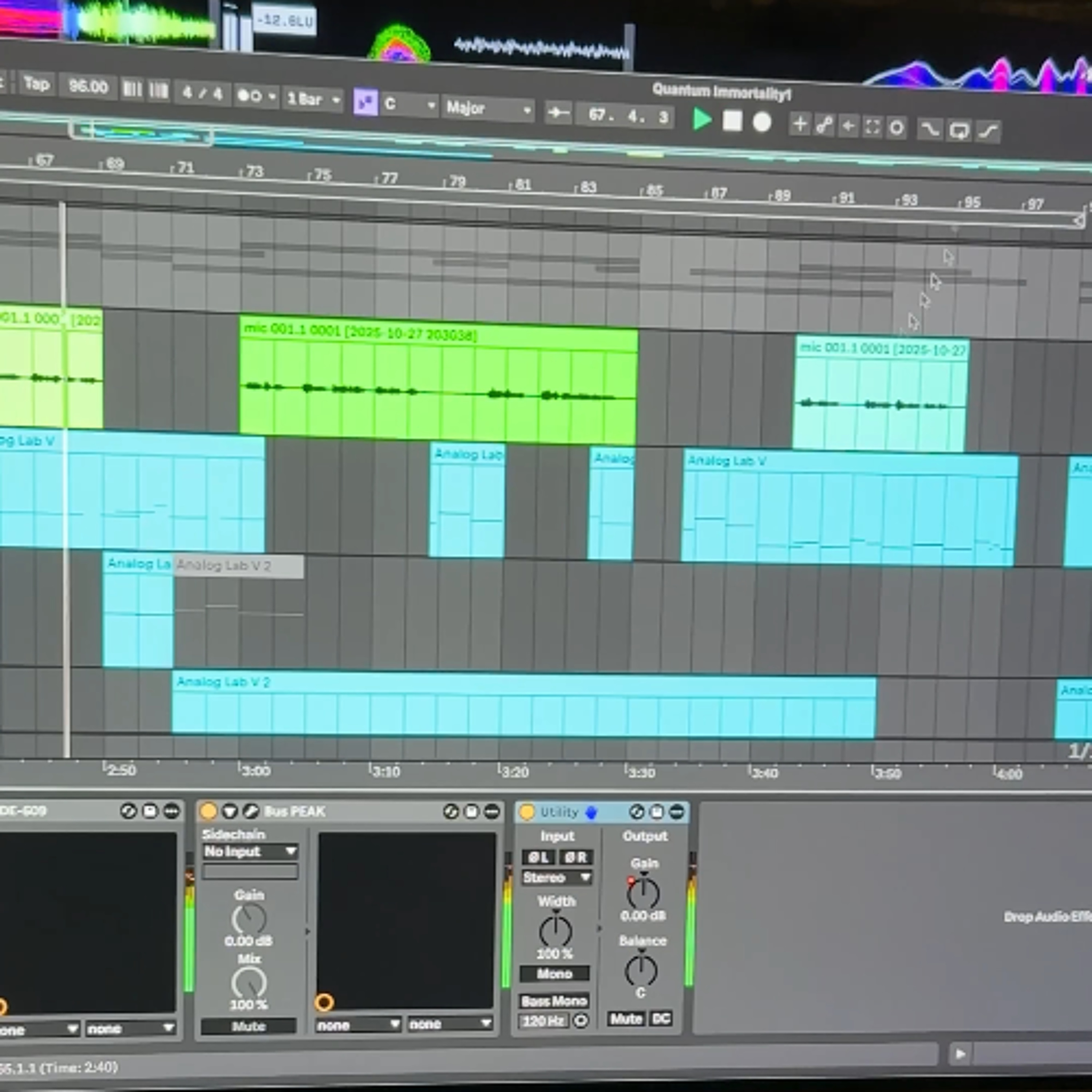Image resolution: width=1092 pixels, height=1092 pixels.
Task: Click the Bus PEAK sidechain Mute button
Action: 249,1026
